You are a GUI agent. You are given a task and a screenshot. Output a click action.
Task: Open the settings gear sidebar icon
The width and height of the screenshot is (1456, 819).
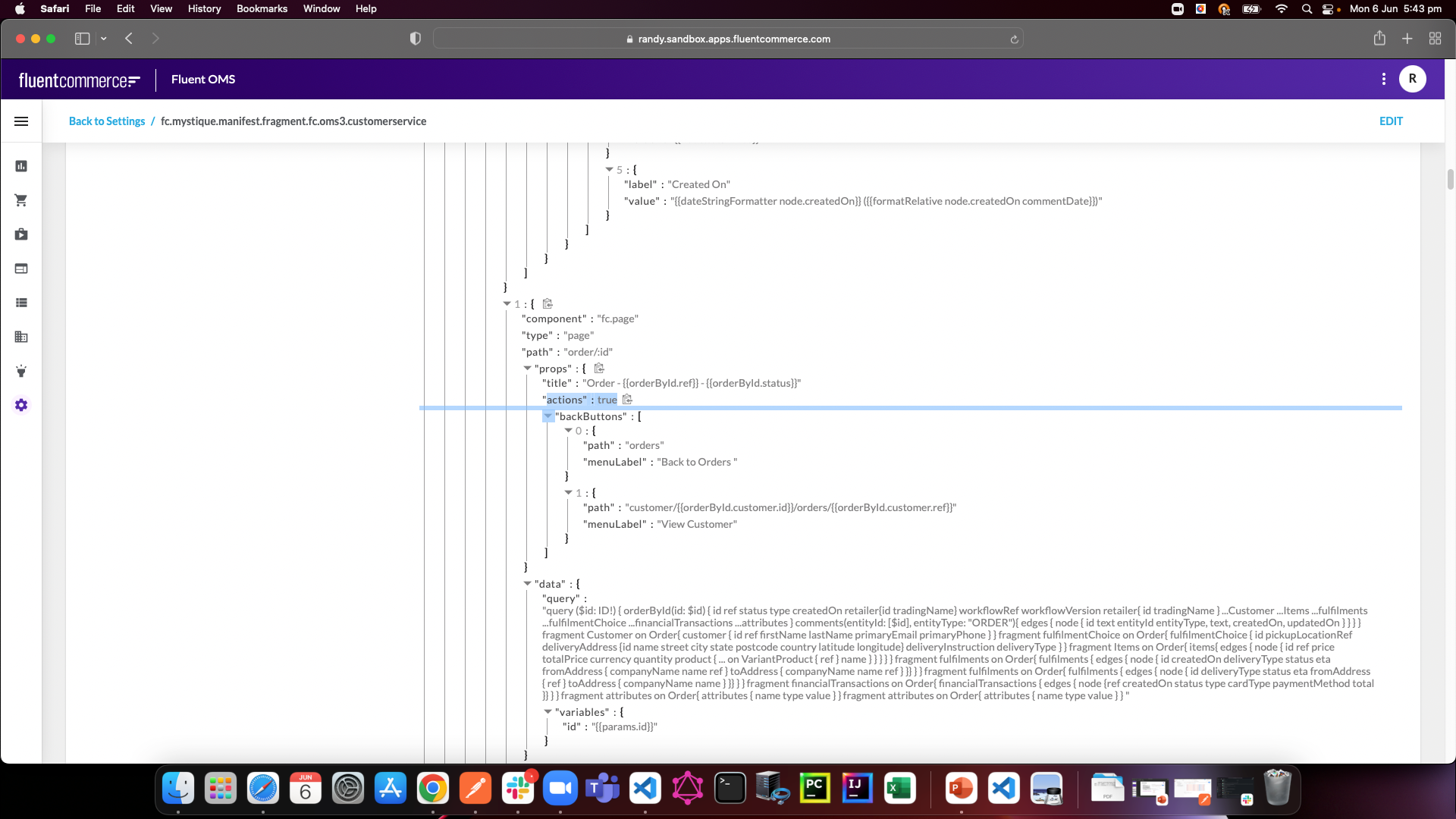[21, 405]
